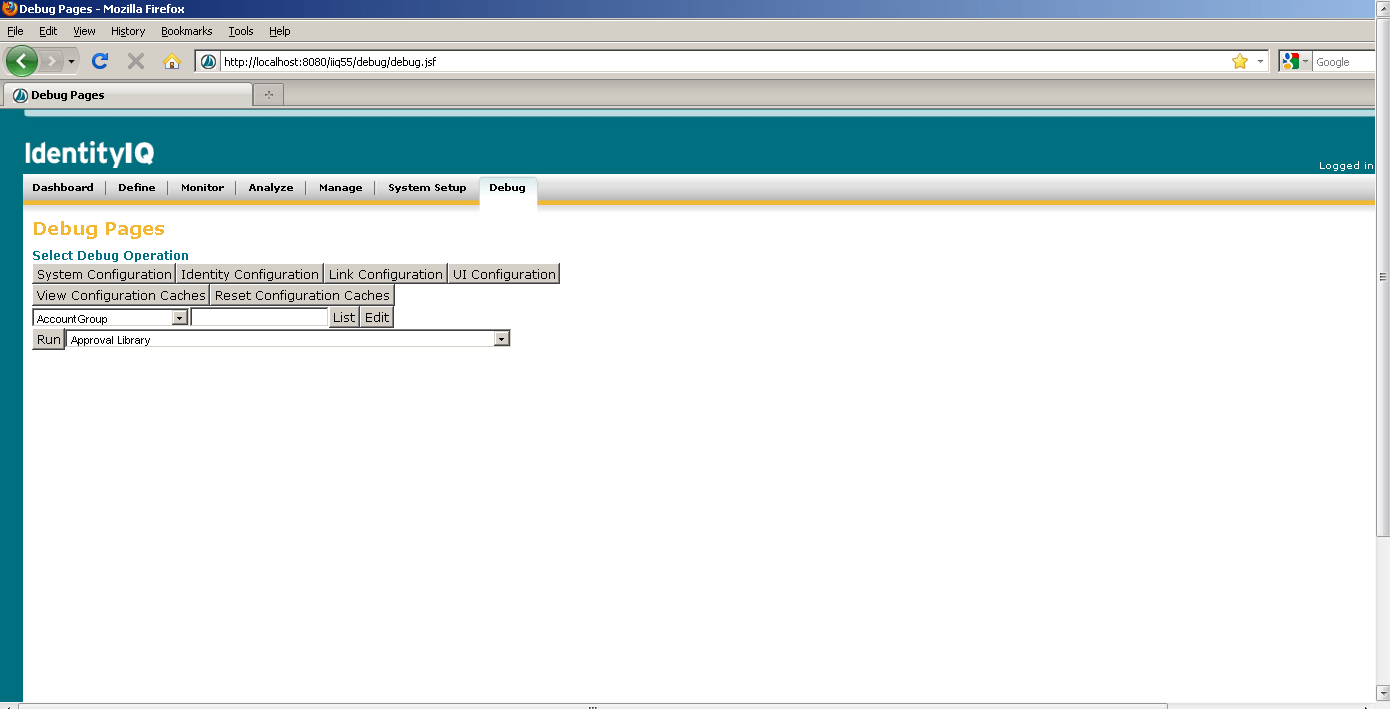The image size is (1390, 709).
Task: Click the object name text field
Action: click(260, 317)
